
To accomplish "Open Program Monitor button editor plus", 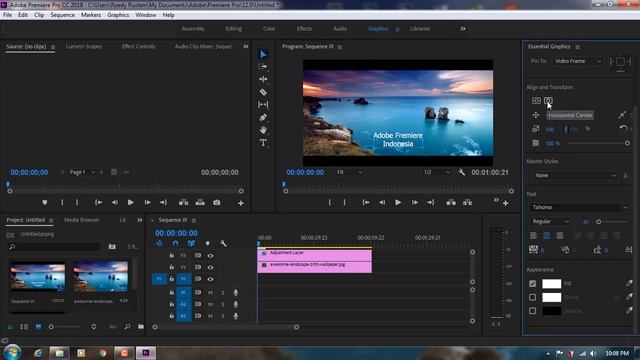I will pos(506,203).
